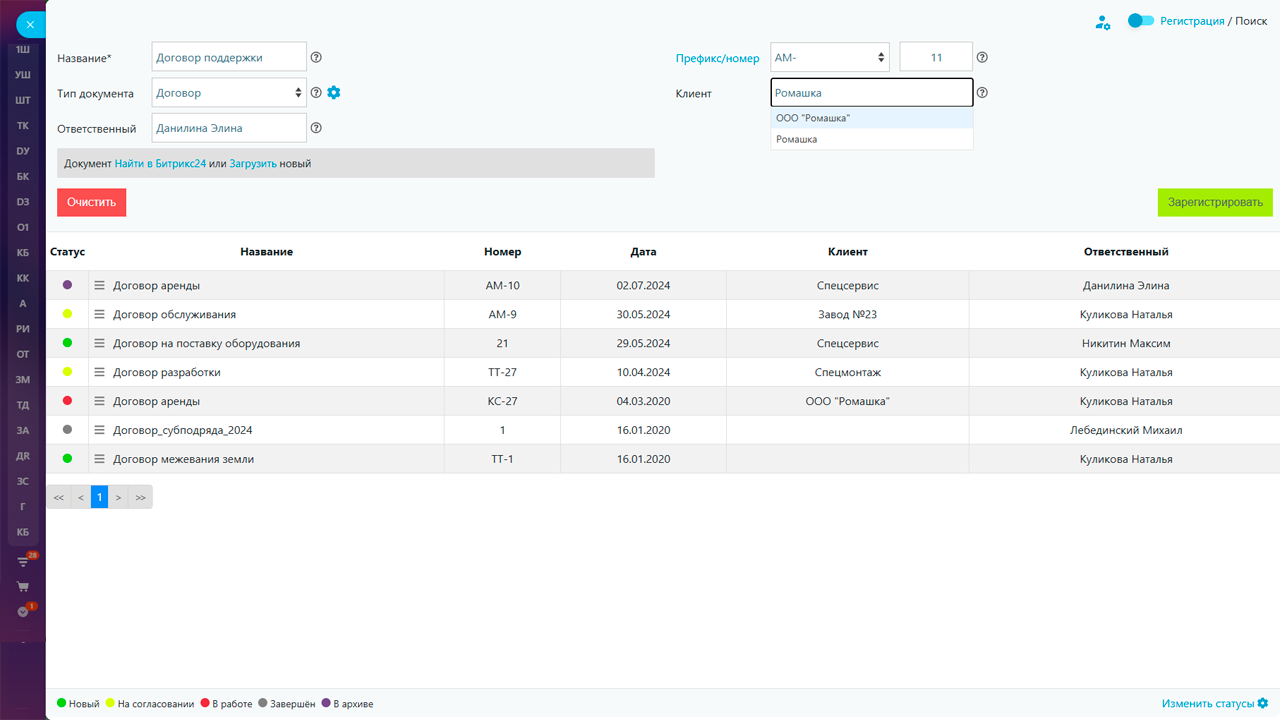Click the shopping cart icon in sidebar
This screenshot has width=1280, height=720.
pos(23,586)
